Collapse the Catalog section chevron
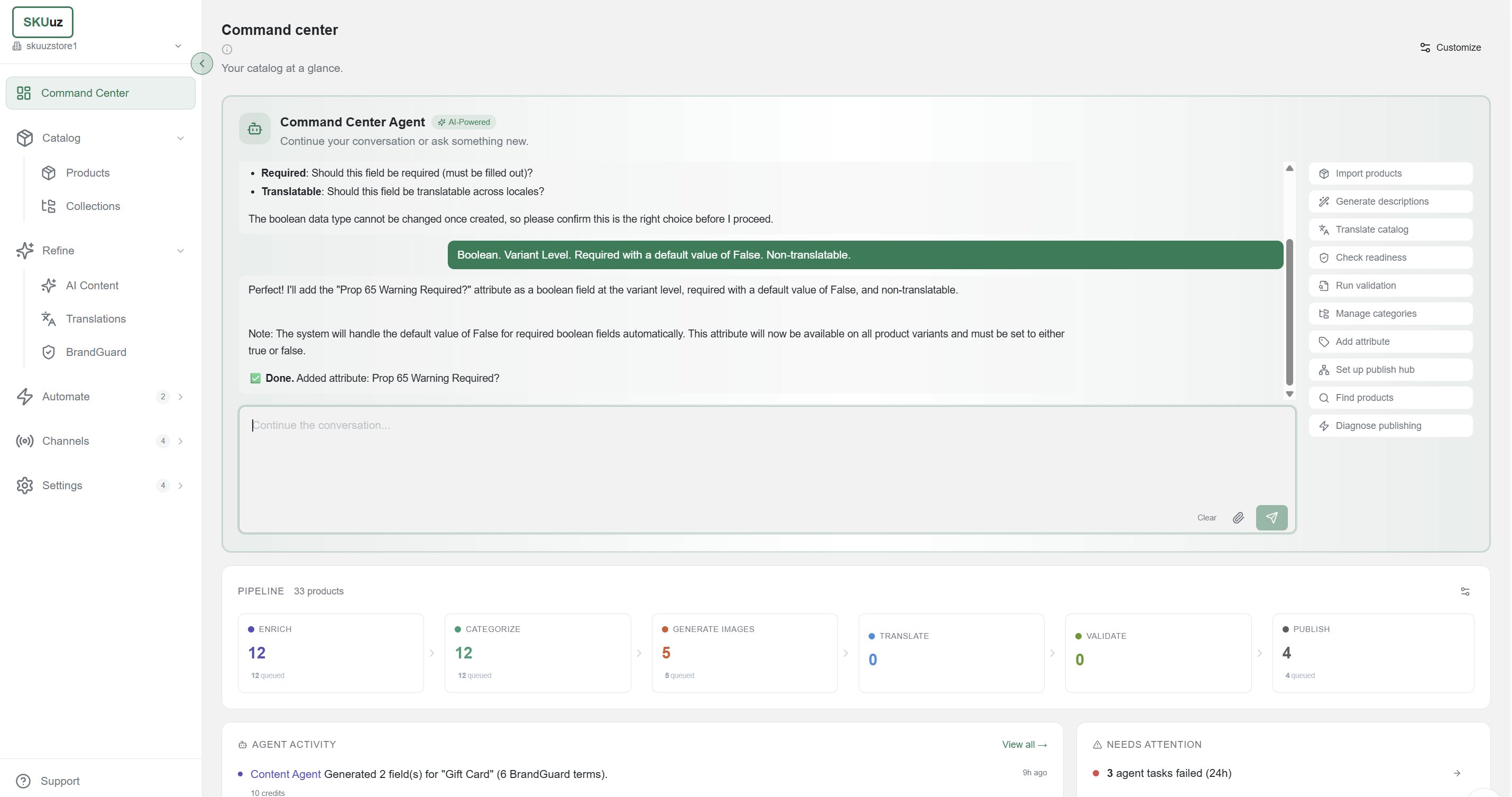The height and width of the screenshot is (797, 1512). tap(180, 138)
